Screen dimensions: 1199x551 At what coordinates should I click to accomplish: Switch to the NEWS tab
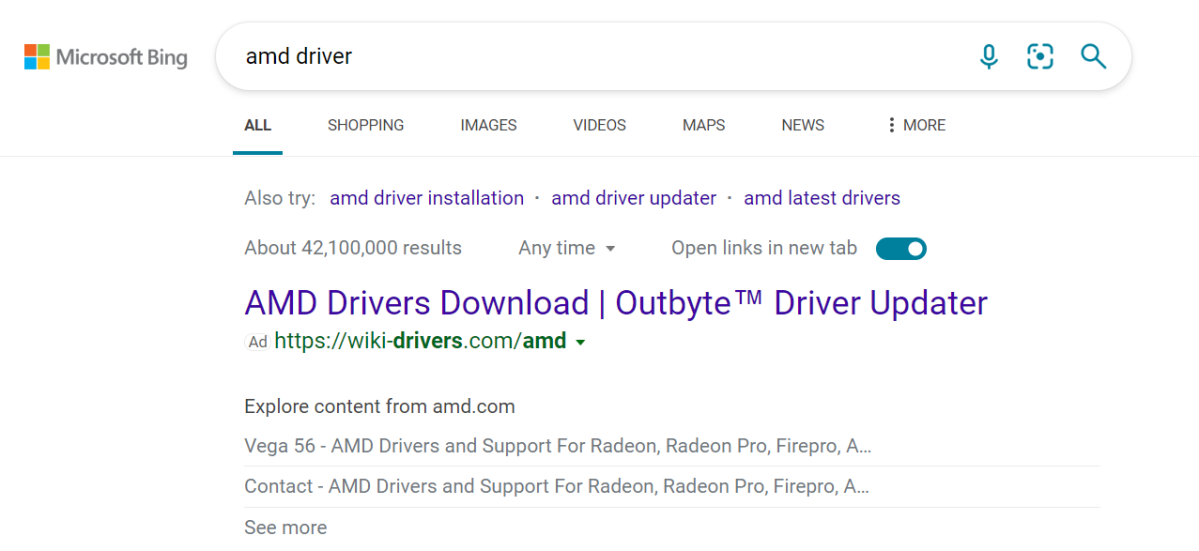click(803, 125)
